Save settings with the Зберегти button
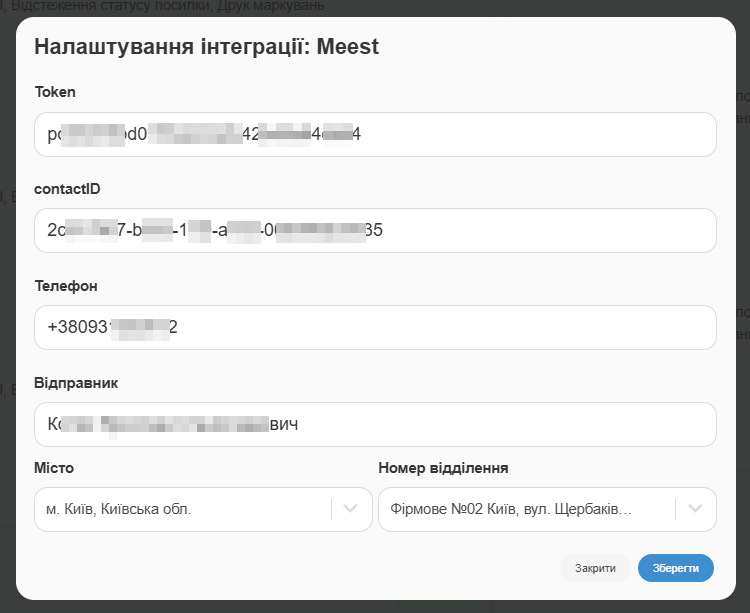750x613 pixels. pyautogui.click(x=676, y=568)
